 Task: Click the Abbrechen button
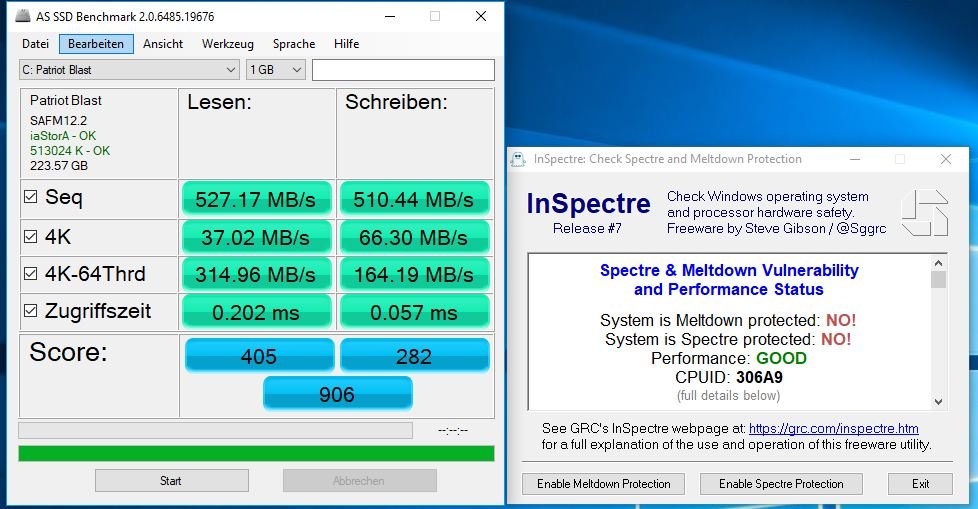(359, 481)
